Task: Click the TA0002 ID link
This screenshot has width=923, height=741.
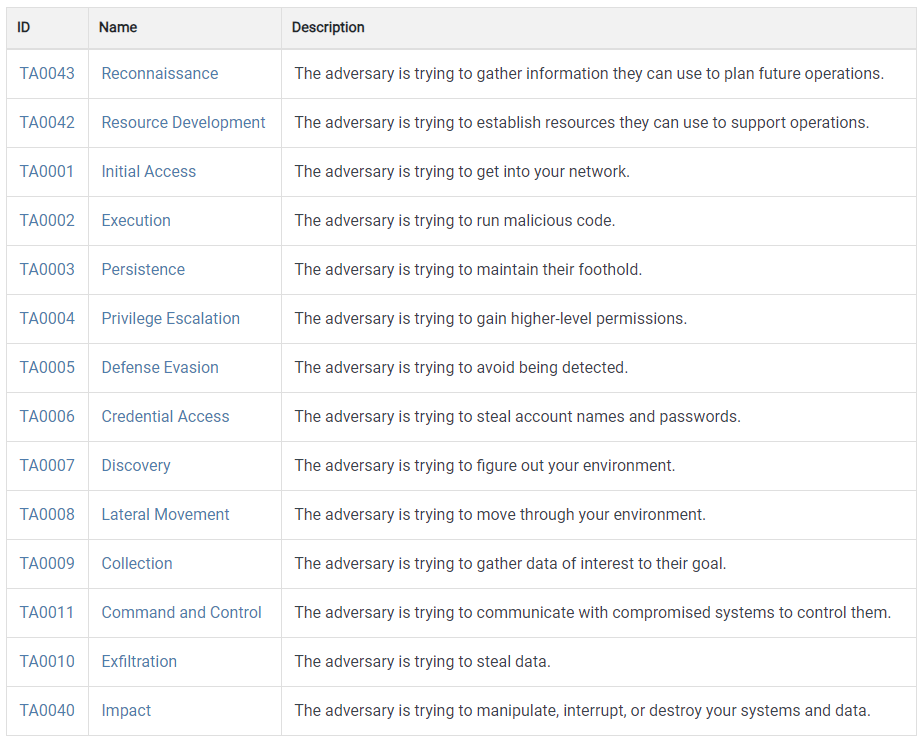Action: 47,220
